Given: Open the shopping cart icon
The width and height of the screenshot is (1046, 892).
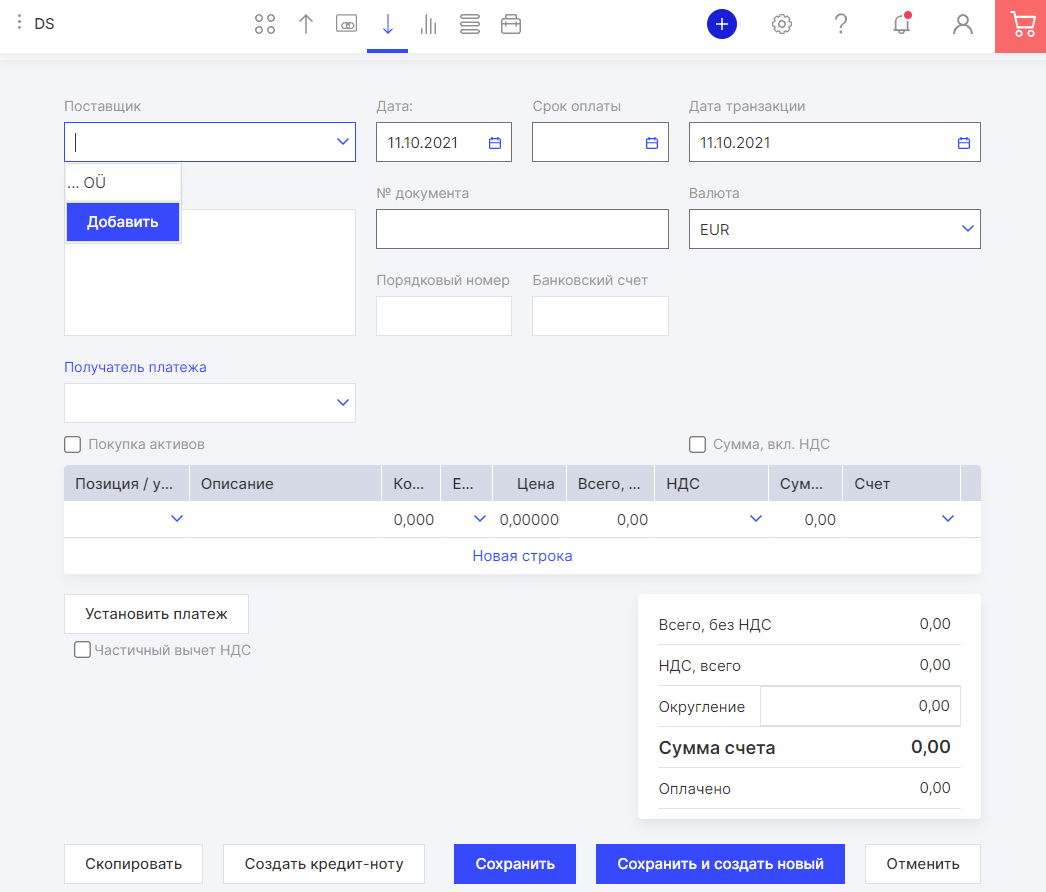Looking at the screenshot, I should pyautogui.click(x=1021, y=26).
